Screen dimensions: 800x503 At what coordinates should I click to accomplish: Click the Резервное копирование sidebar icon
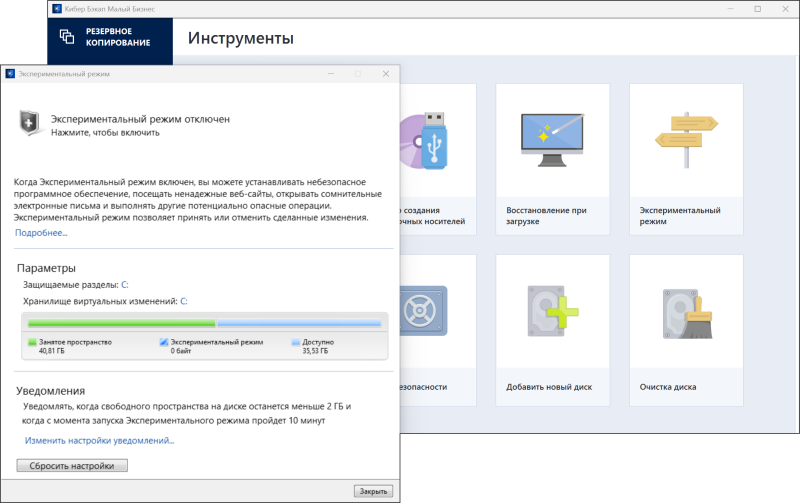pyautogui.click(x=67, y=36)
